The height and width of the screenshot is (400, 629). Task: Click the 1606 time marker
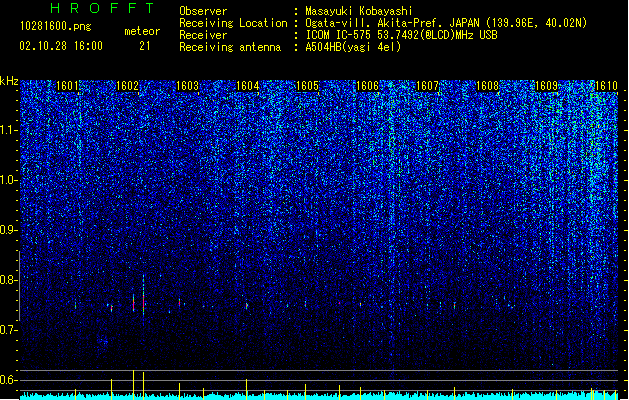367,86
